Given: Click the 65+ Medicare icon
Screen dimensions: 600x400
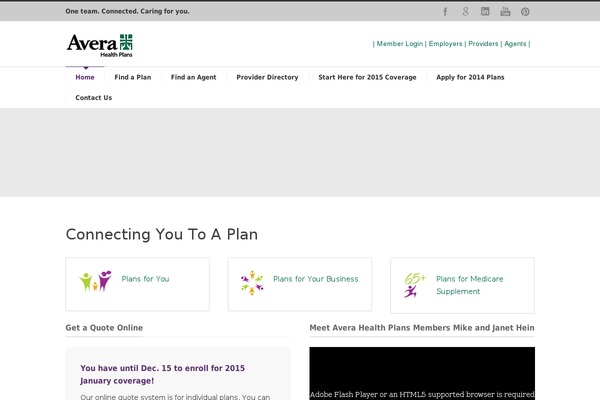Looking at the screenshot, I should (x=415, y=285).
